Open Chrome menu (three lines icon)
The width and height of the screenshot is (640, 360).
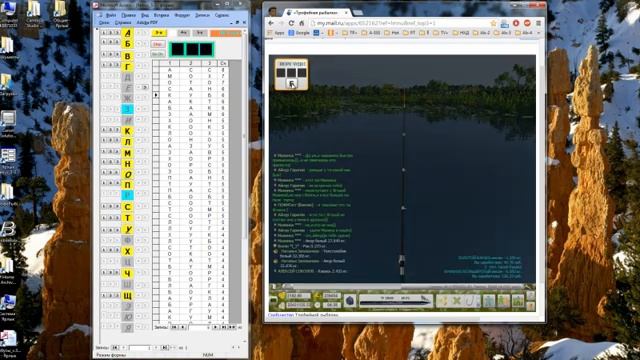(538, 23)
